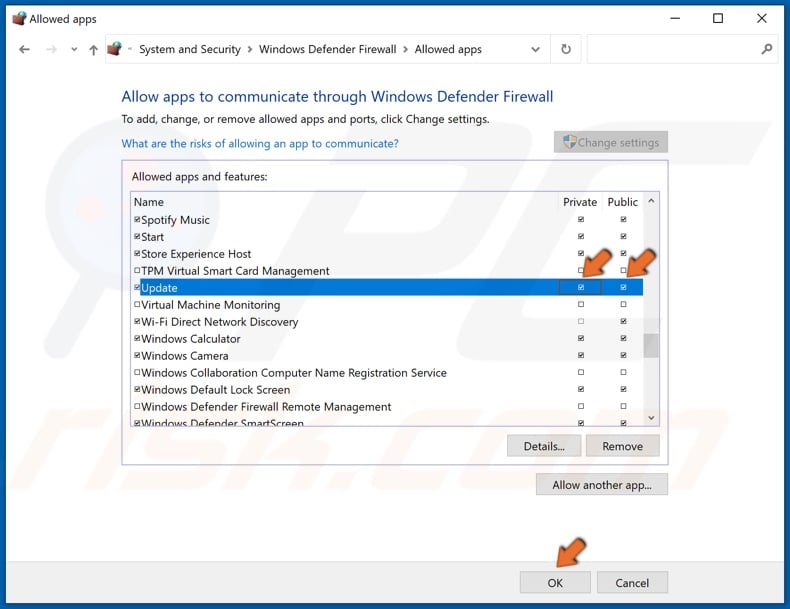790x609 pixels.
Task: Open Details for selected app
Action: pos(544,446)
